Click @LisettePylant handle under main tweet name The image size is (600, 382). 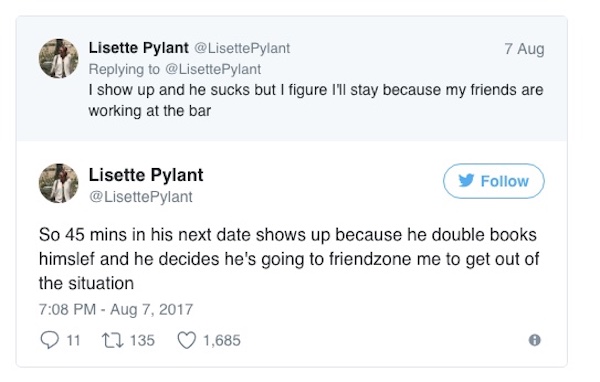click(140, 197)
